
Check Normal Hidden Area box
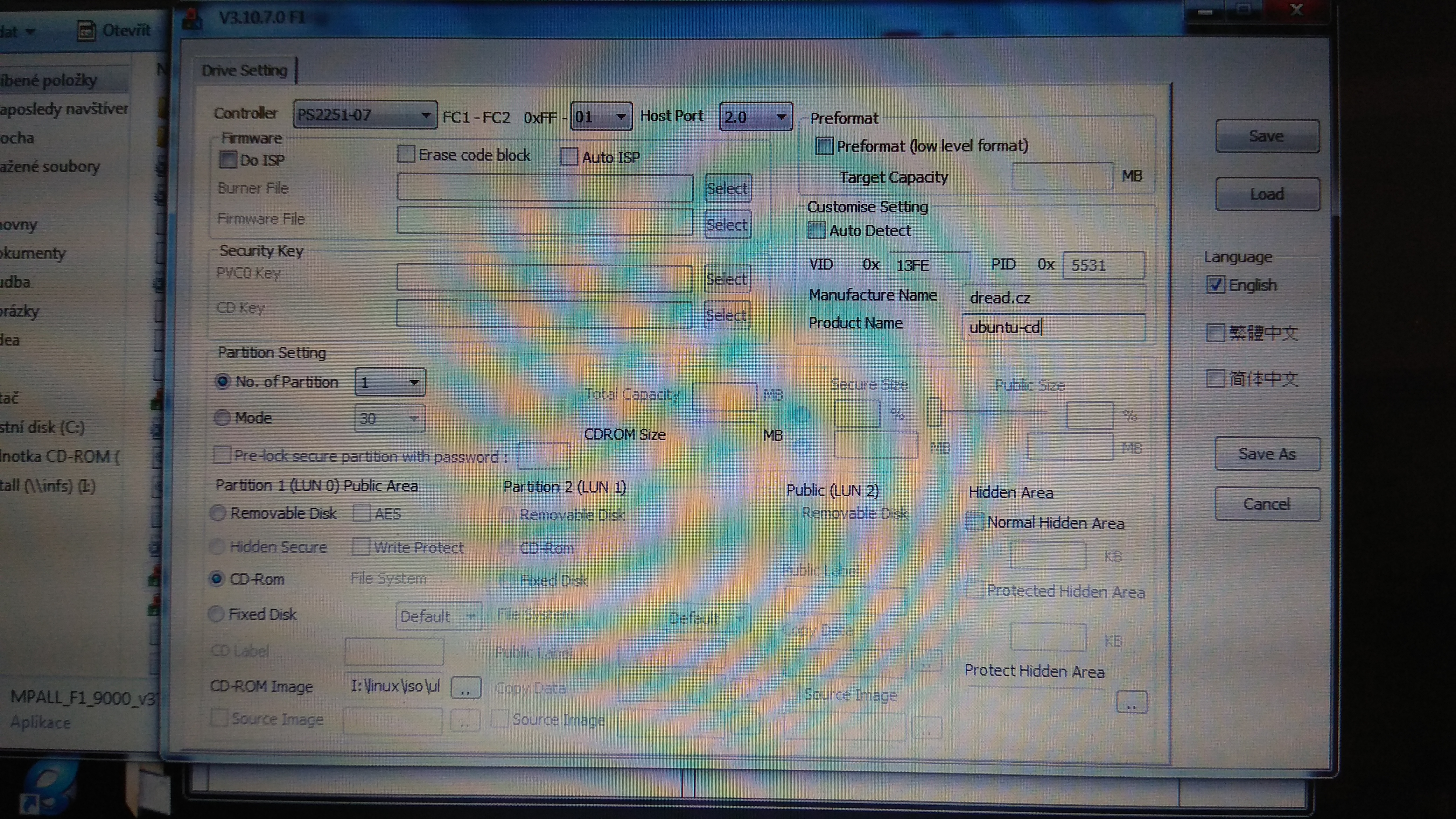click(x=975, y=521)
